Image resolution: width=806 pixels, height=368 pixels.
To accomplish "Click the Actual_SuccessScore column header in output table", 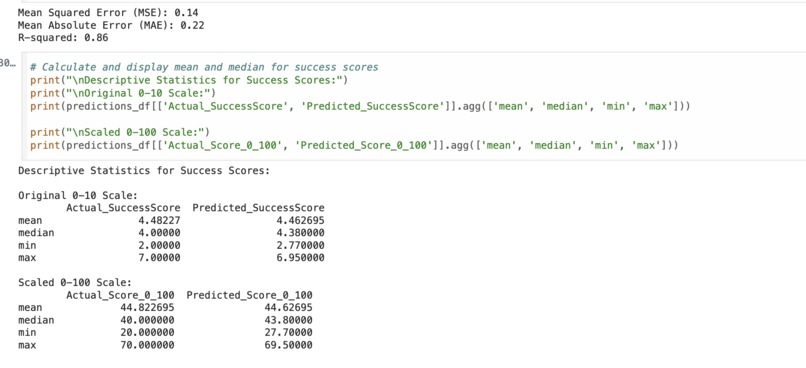I will [123, 208].
